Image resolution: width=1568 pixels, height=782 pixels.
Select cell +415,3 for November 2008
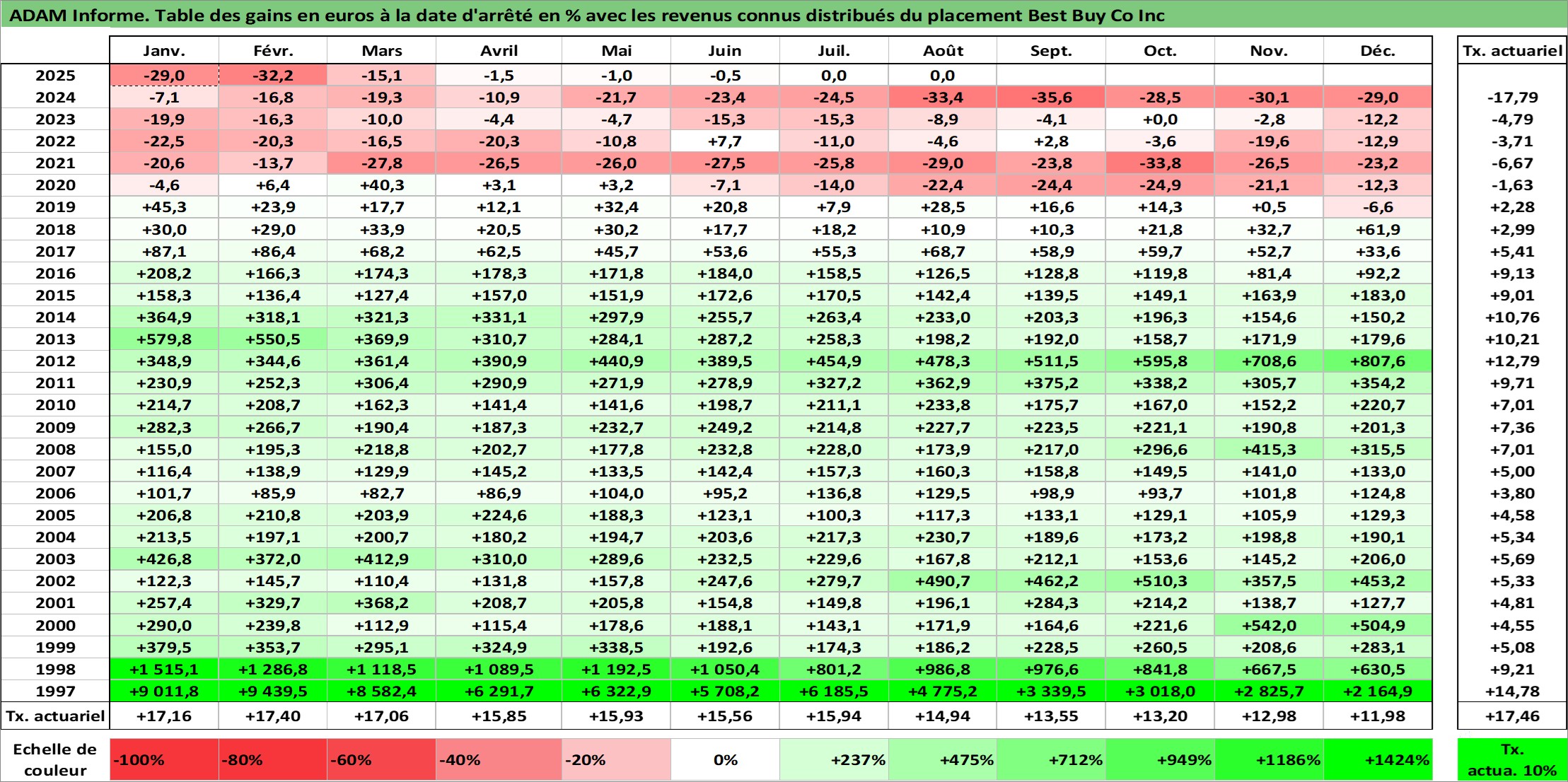pyautogui.click(x=1269, y=450)
